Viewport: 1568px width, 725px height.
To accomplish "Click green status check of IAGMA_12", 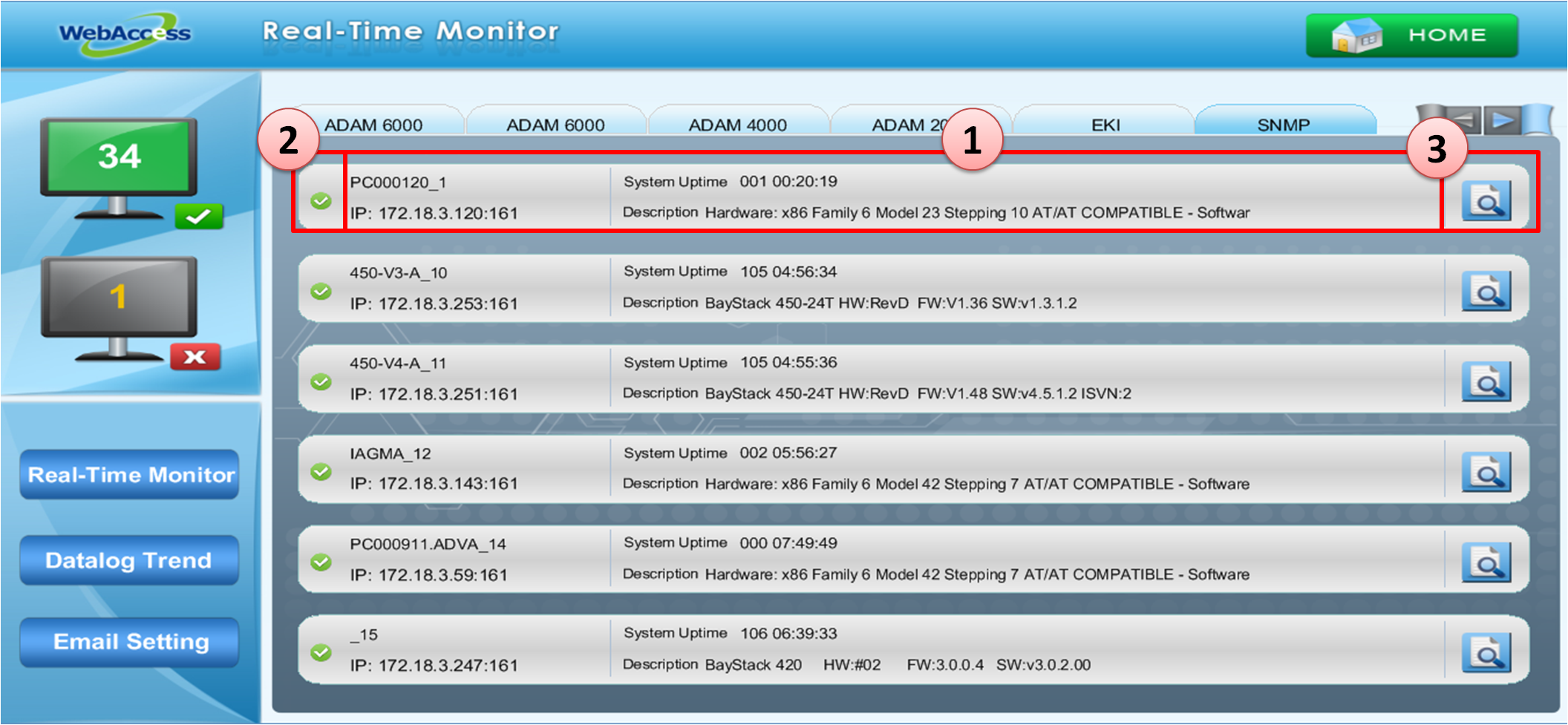I will pyautogui.click(x=321, y=472).
